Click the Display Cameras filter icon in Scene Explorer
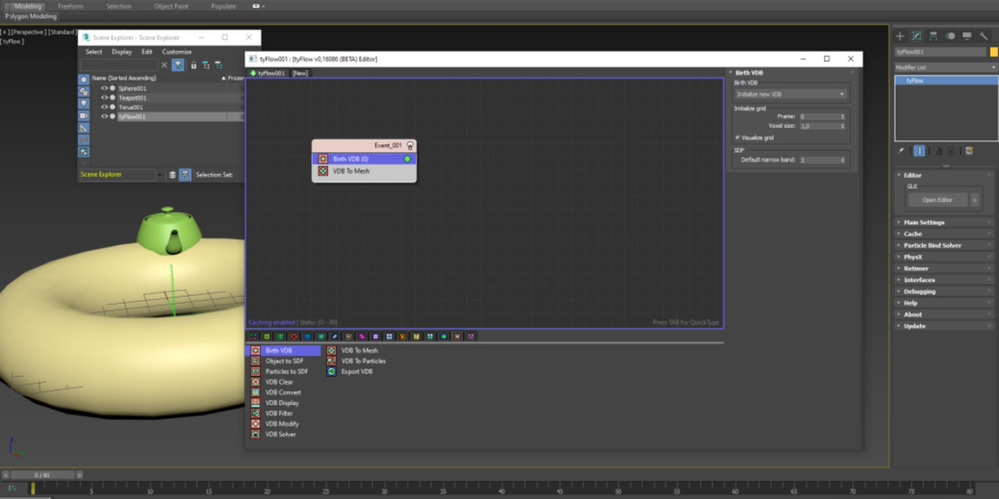 point(83,115)
